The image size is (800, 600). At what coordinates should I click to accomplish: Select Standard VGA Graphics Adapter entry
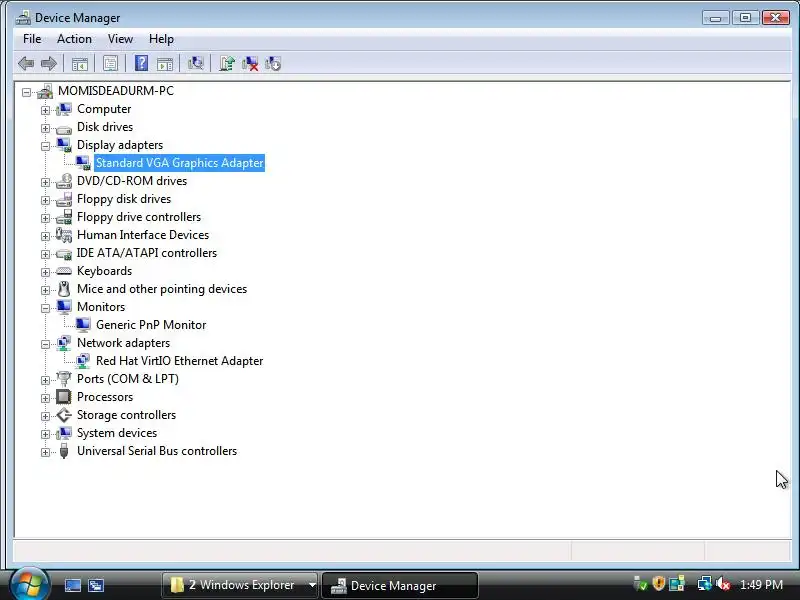coord(180,163)
